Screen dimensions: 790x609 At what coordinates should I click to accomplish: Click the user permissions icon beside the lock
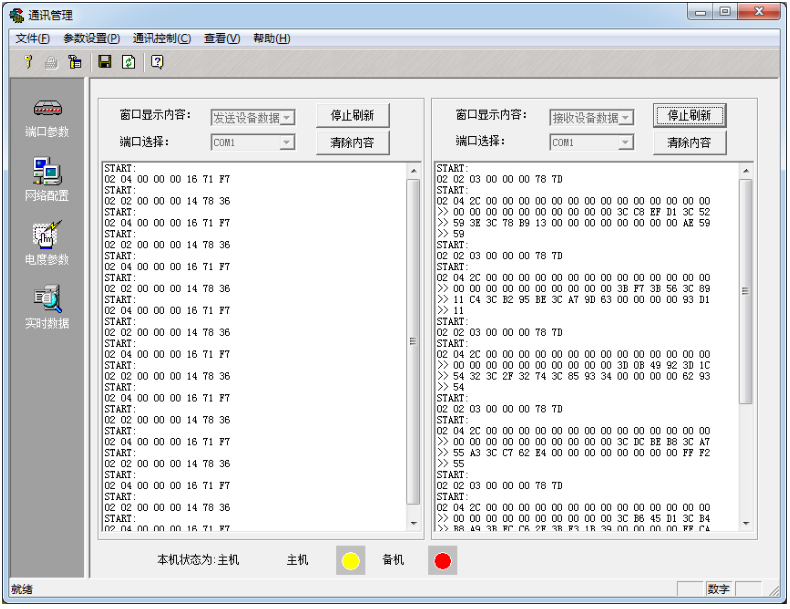pyautogui.click(x=75, y=62)
